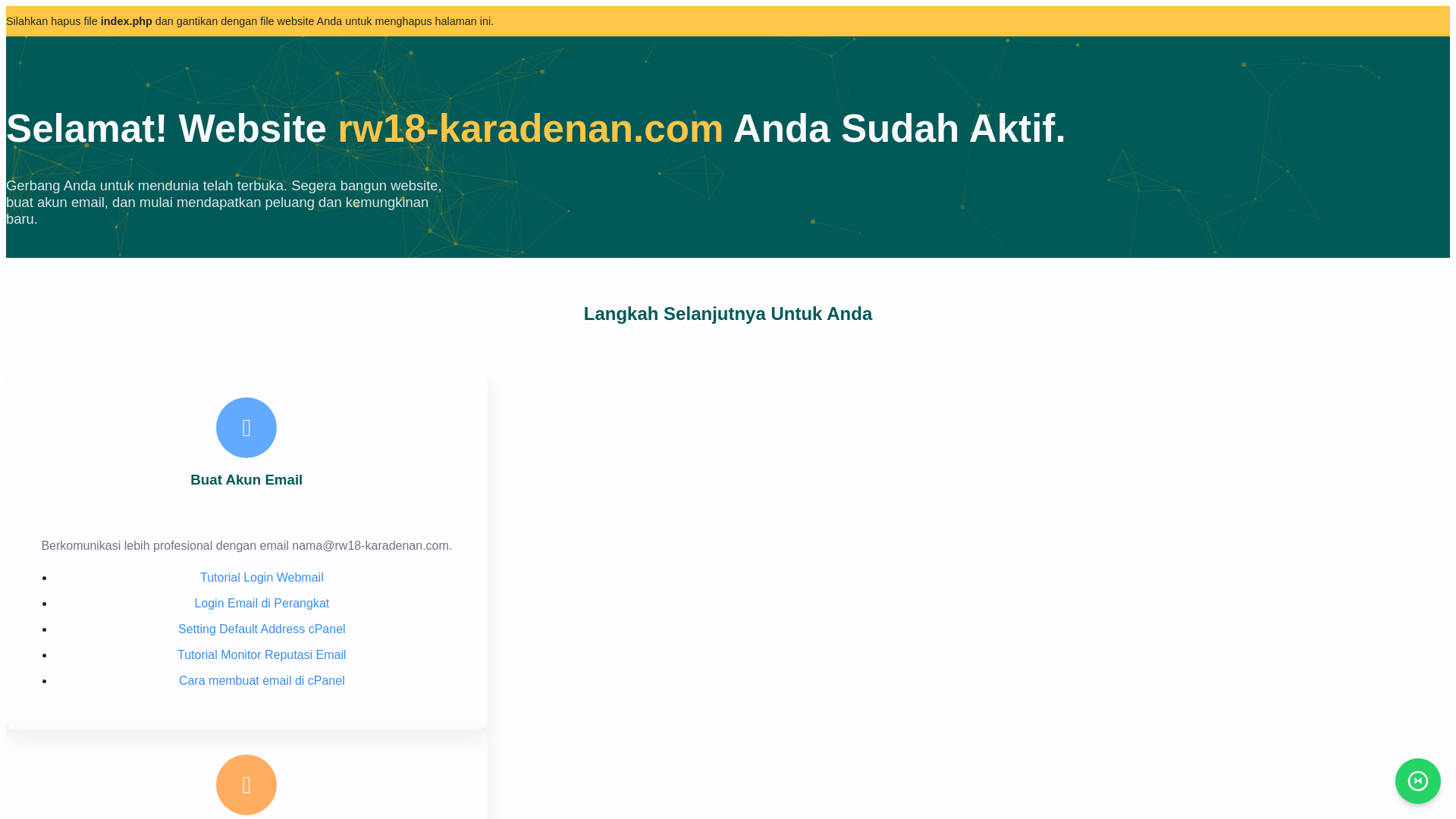The height and width of the screenshot is (819, 1456).
Task: Click the Berkomunikasi lebih profesional description text
Action: [x=246, y=546]
